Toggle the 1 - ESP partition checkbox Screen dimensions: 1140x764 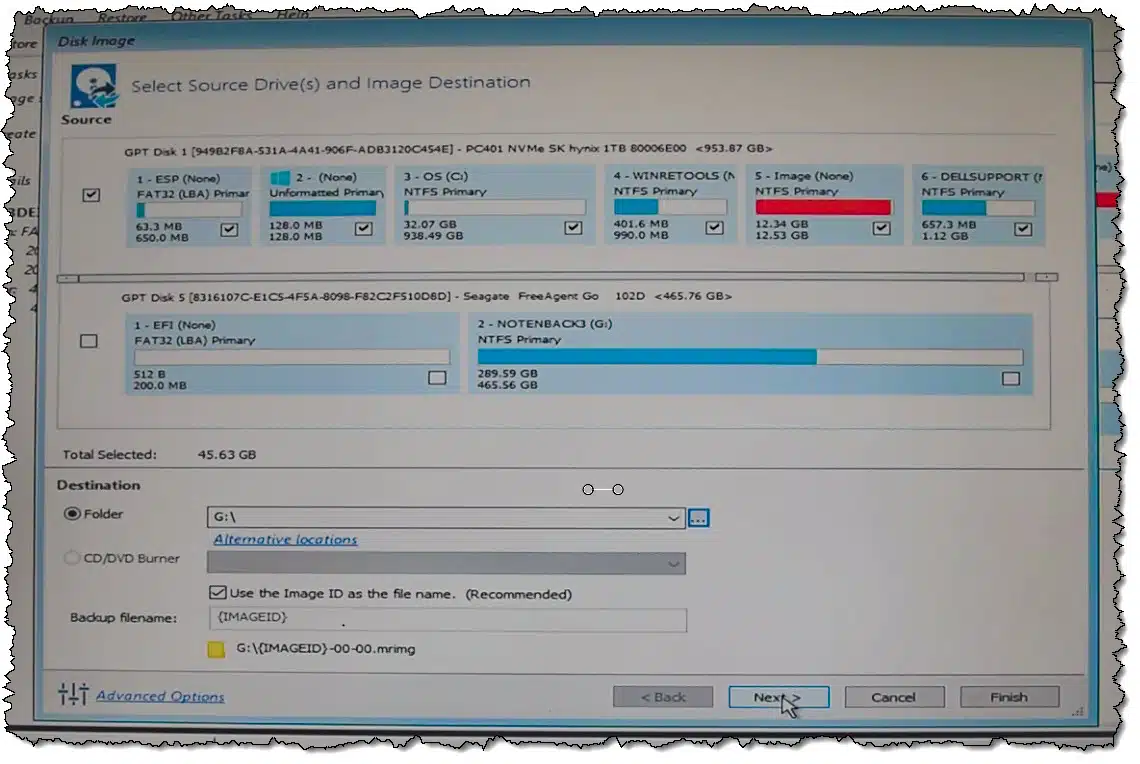(229, 230)
